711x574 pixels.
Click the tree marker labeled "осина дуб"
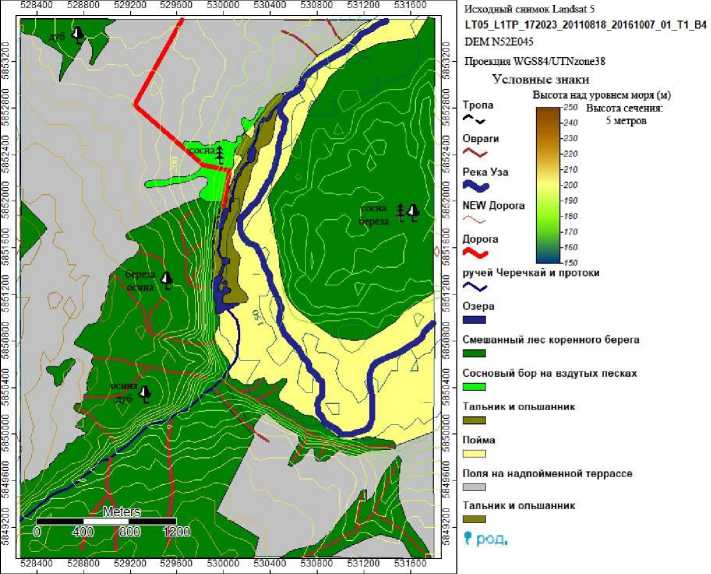(x=145, y=392)
